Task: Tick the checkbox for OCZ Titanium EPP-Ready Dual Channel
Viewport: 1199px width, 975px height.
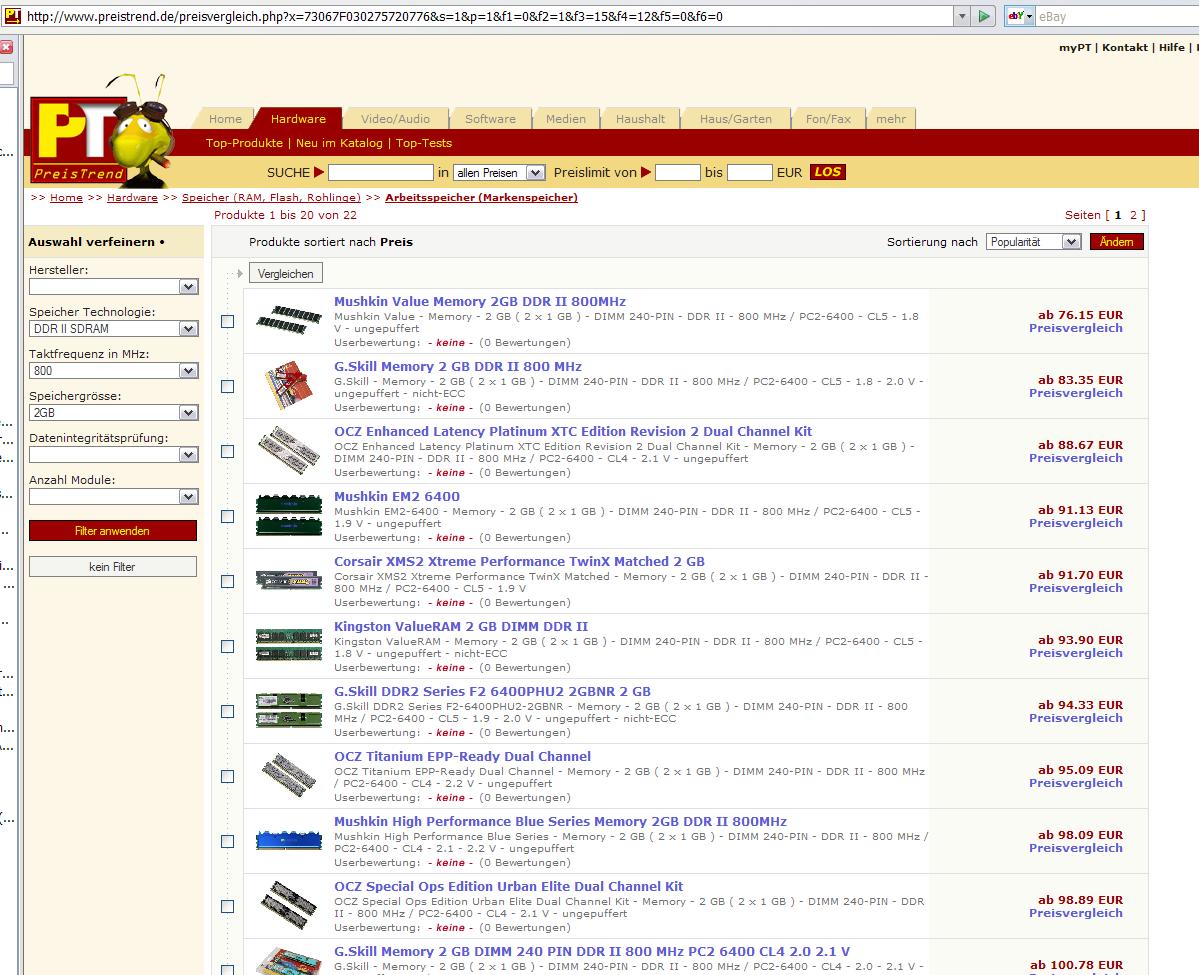Action: tap(227, 776)
